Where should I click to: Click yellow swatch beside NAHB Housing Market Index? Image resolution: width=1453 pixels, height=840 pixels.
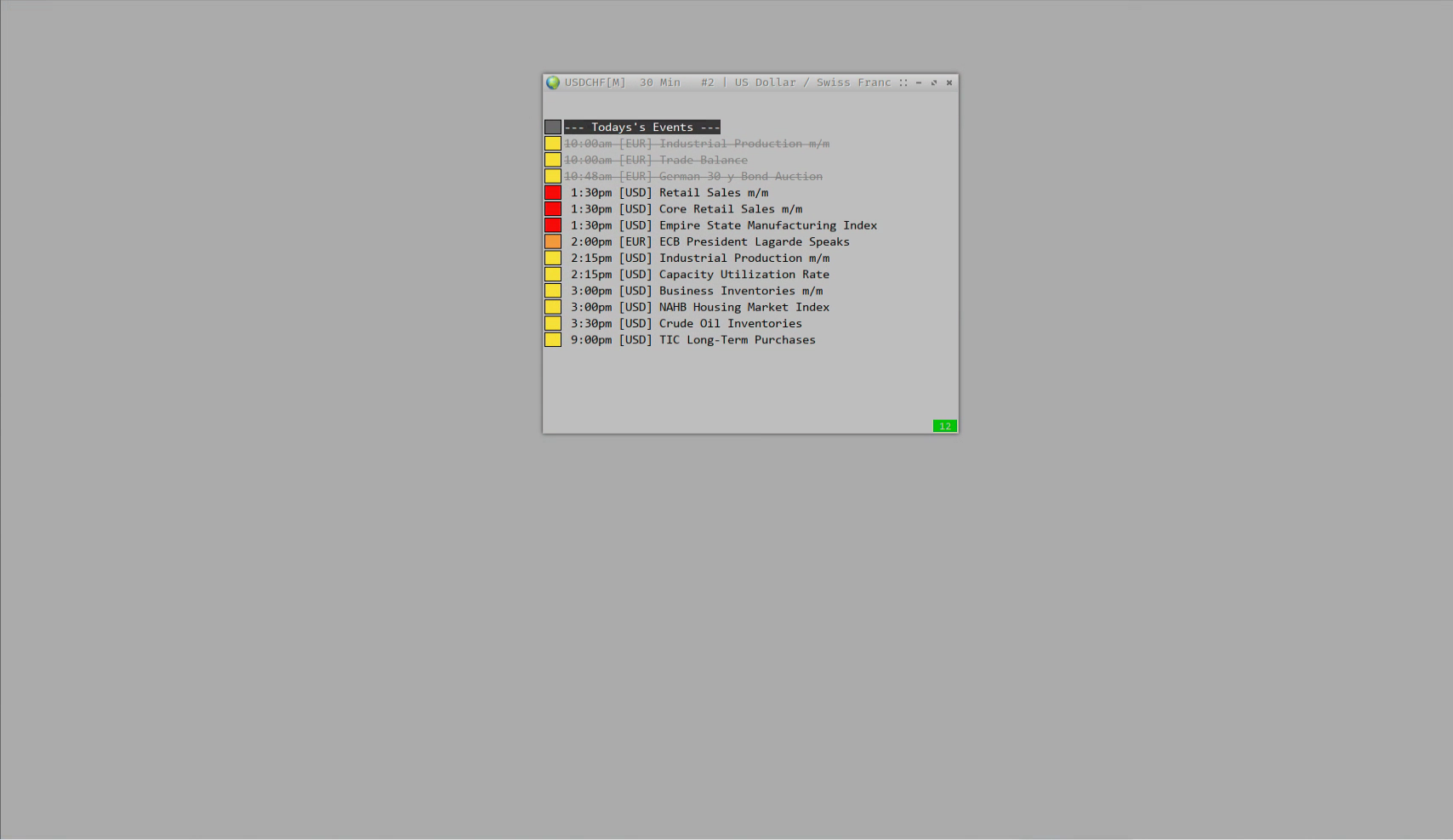click(553, 307)
